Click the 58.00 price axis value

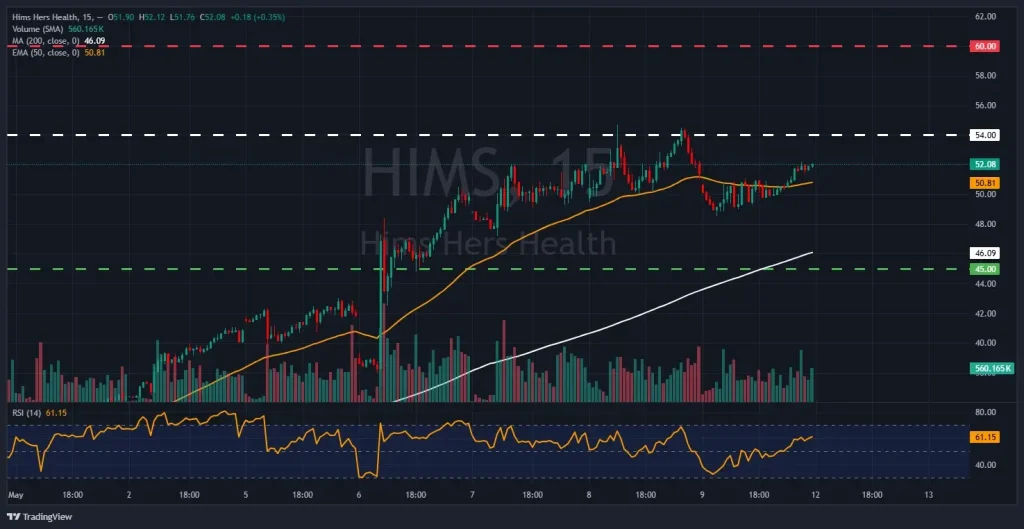[985, 76]
